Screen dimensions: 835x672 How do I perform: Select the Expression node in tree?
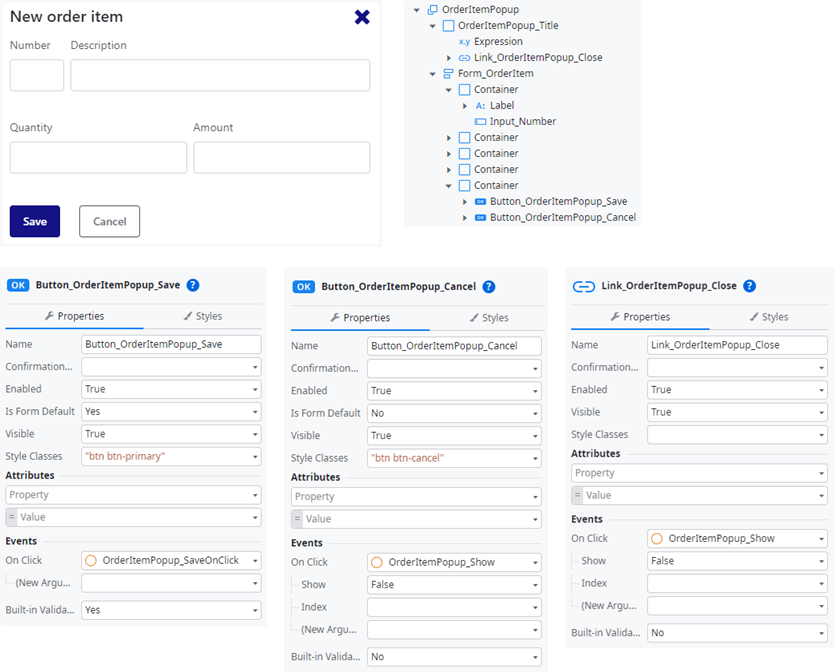pyautogui.click(x=498, y=42)
